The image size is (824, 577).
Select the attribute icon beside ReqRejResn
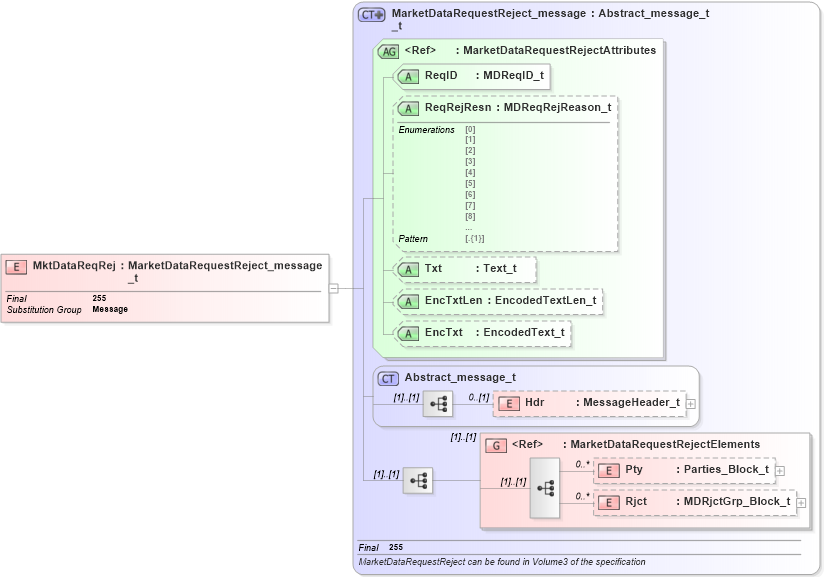pos(408,107)
